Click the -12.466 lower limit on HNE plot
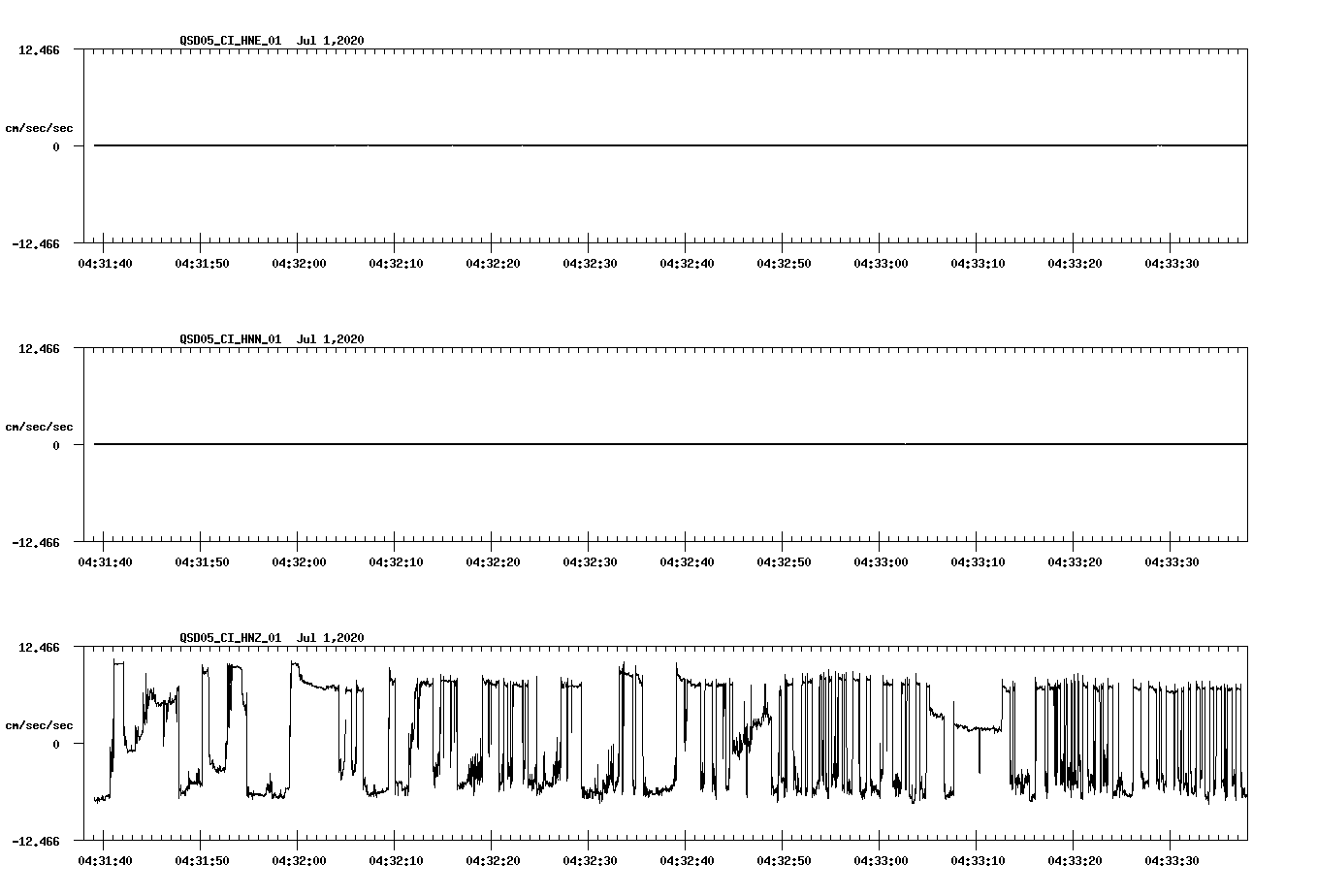 click(x=35, y=244)
